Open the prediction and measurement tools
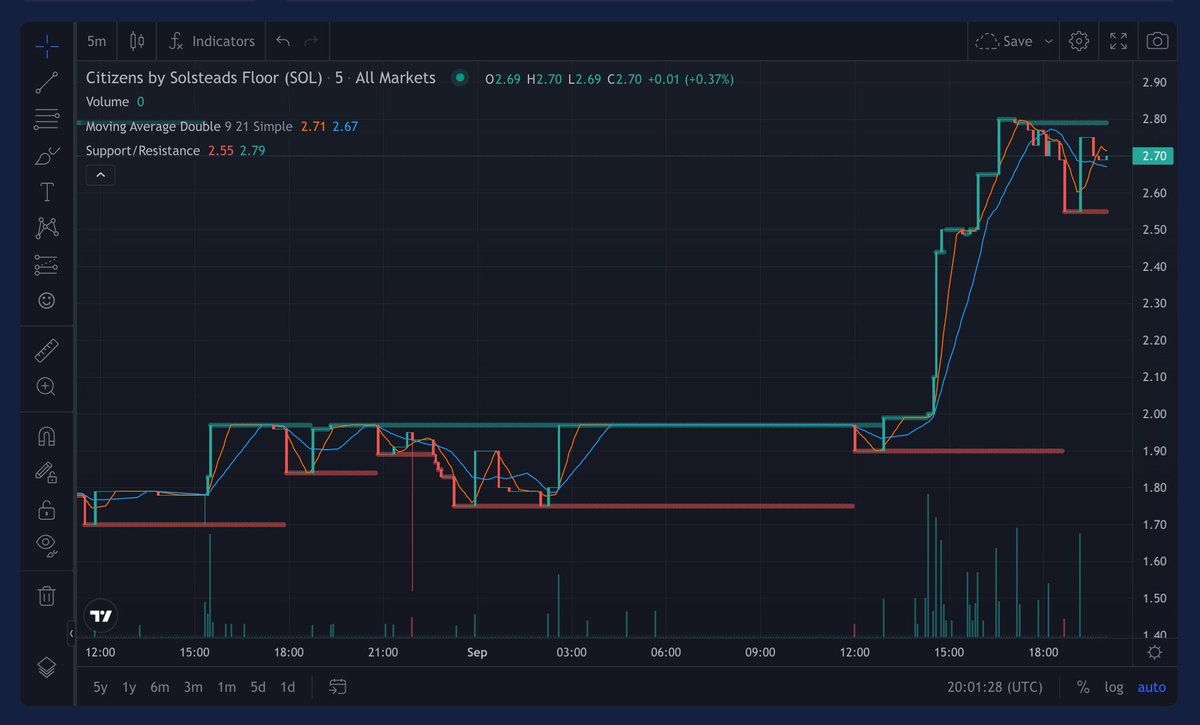Screen dimensions: 1200x725 pyautogui.click(x=46, y=265)
